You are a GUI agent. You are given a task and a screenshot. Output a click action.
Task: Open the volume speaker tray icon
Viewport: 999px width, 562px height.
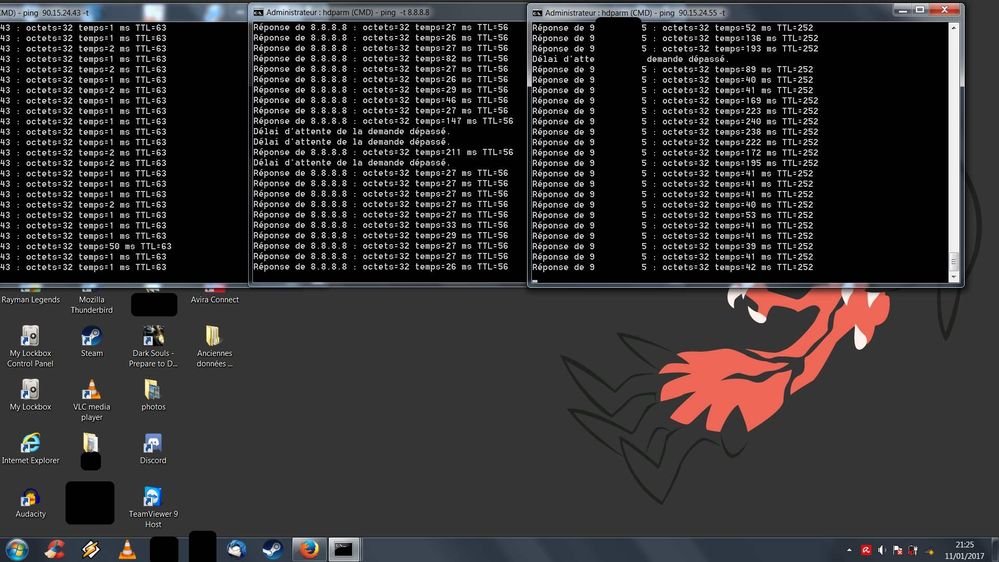[882, 551]
